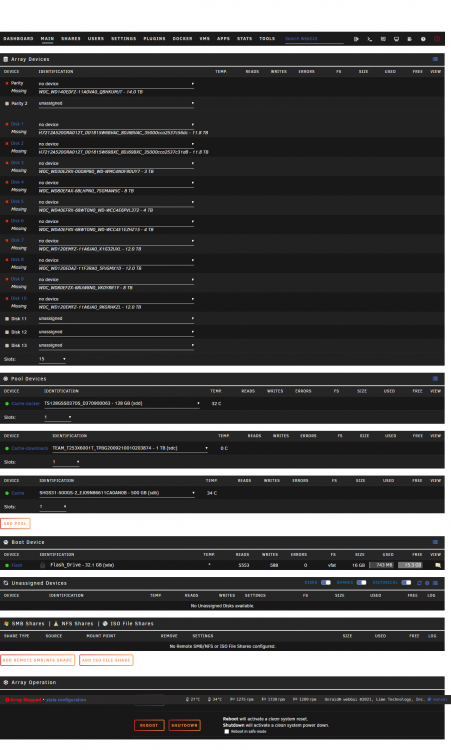The image size is (451, 750).
Task: Click the Unassigned Devices section icon
Action: click(x=6, y=583)
